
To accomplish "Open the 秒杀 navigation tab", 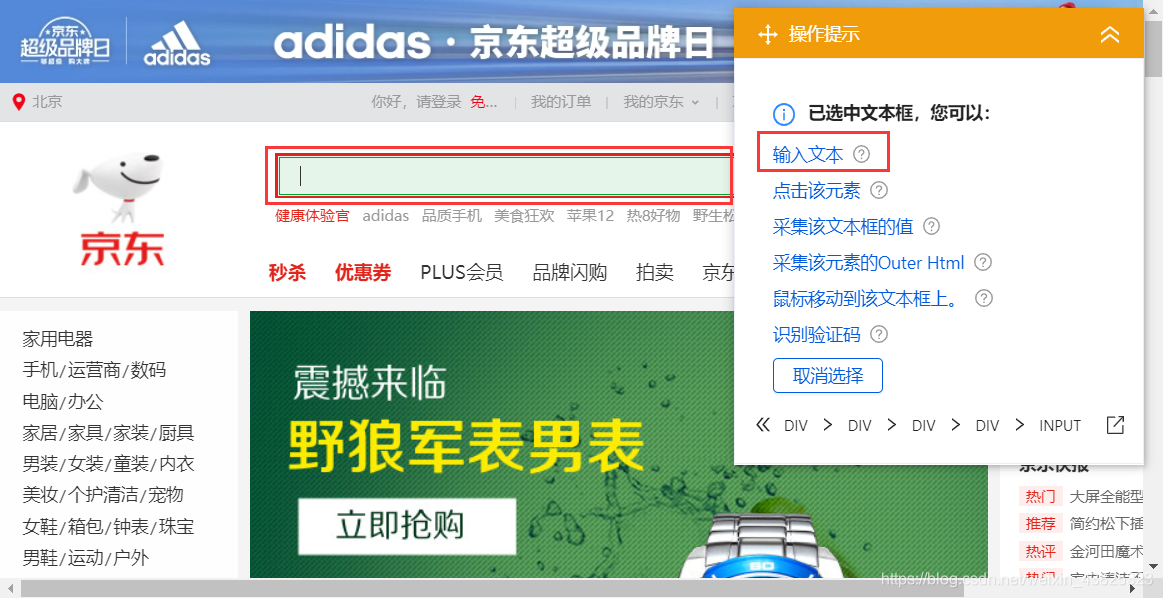I will (287, 272).
